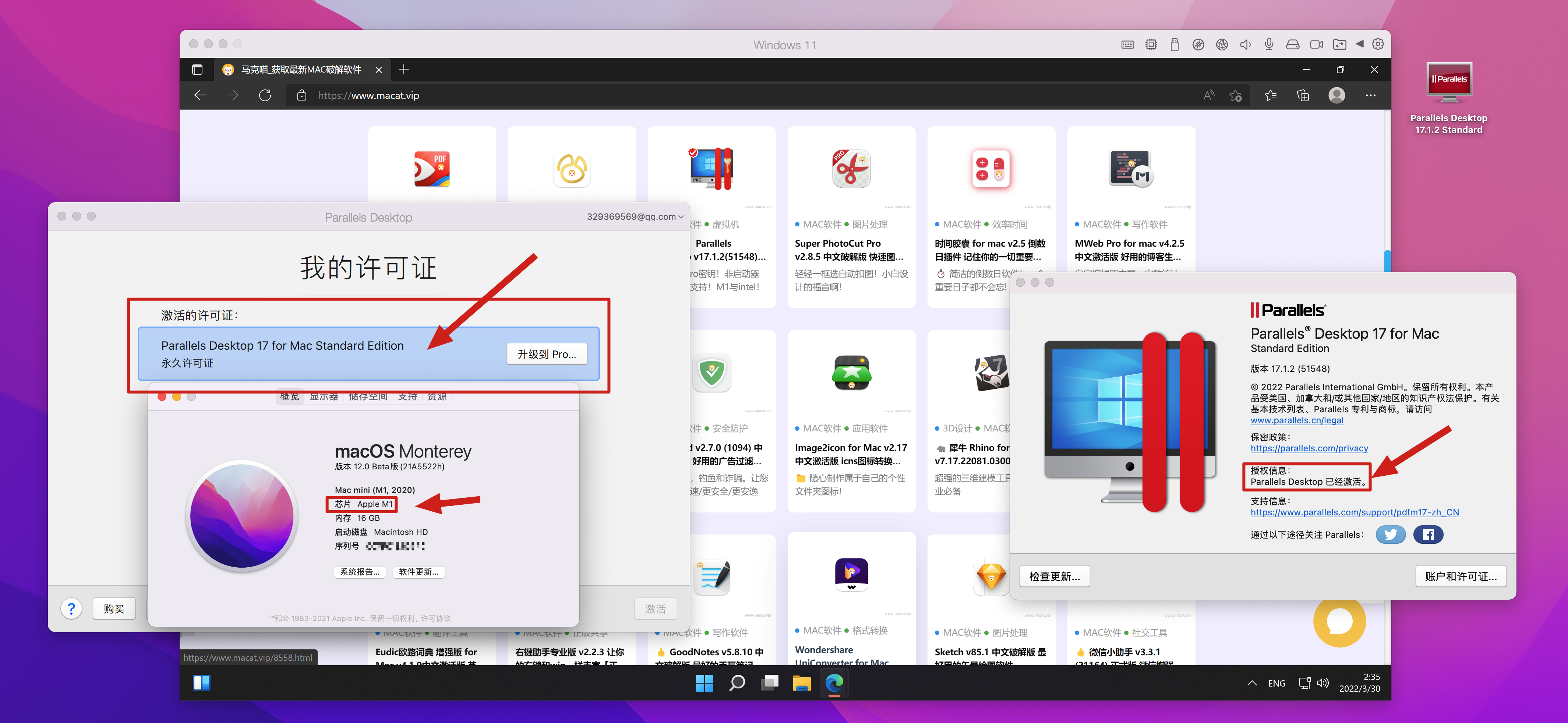Go back in the Edge browser
This screenshot has height=723, width=1568.
(x=200, y=96)
